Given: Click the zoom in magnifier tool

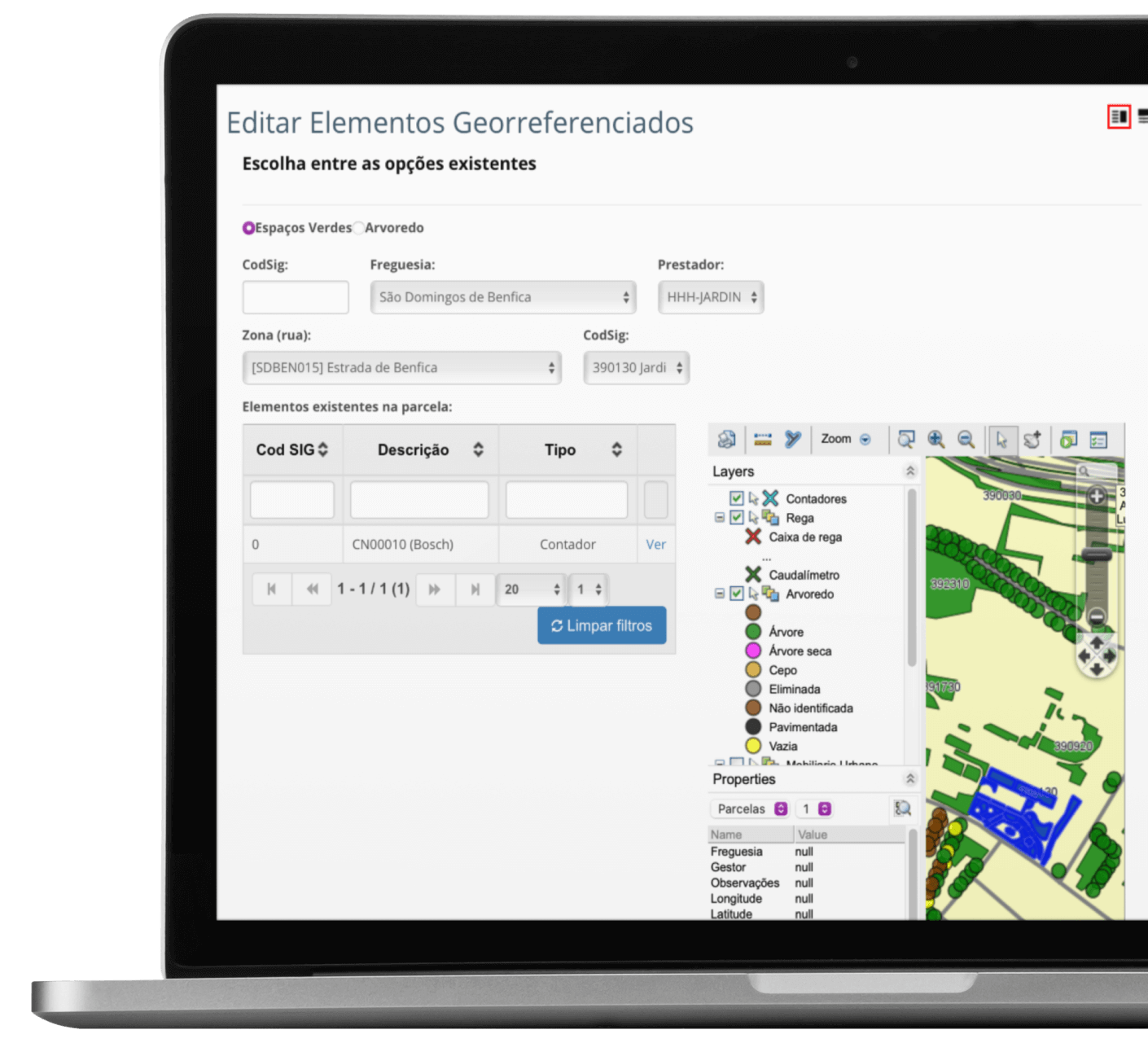Looking at the screenshot, I should tap(936, 440).
